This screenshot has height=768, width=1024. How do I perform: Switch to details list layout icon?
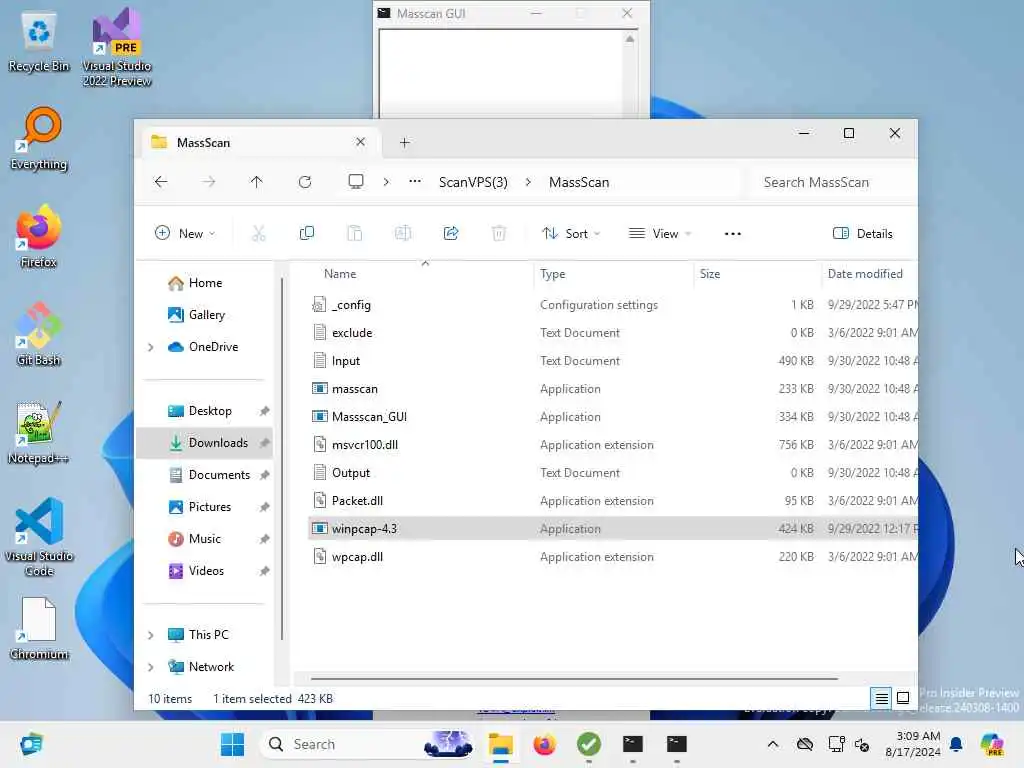click(881, 698)
